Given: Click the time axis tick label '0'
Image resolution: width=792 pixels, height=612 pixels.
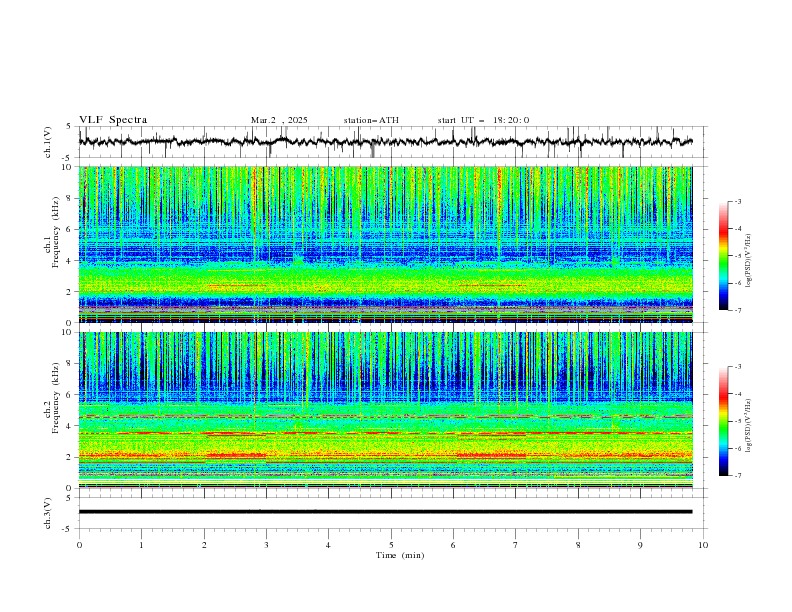Looking at the screenshot, I should click(79, 545).
